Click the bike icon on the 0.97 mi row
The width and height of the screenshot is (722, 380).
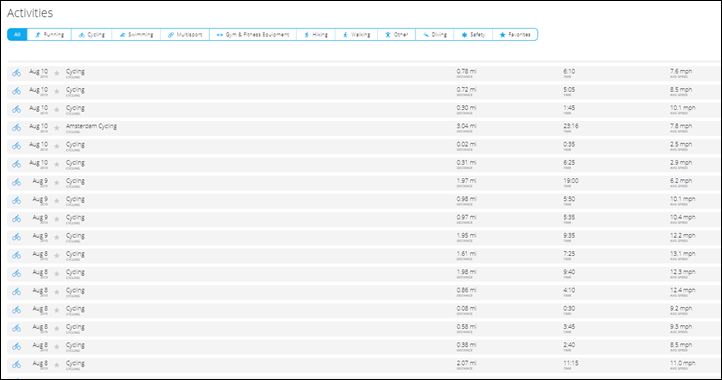click(x=17, y=219)
